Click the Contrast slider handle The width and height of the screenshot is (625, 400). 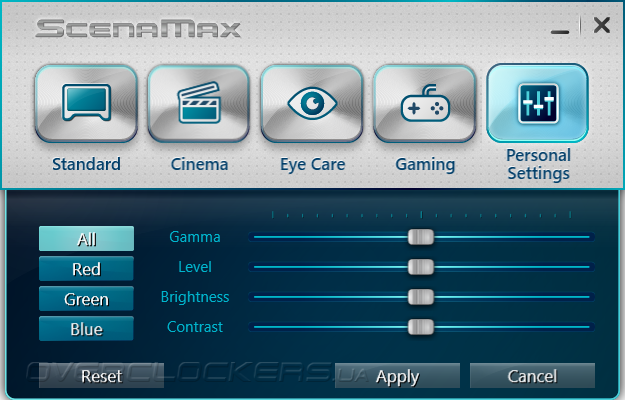tap(421, 327)
